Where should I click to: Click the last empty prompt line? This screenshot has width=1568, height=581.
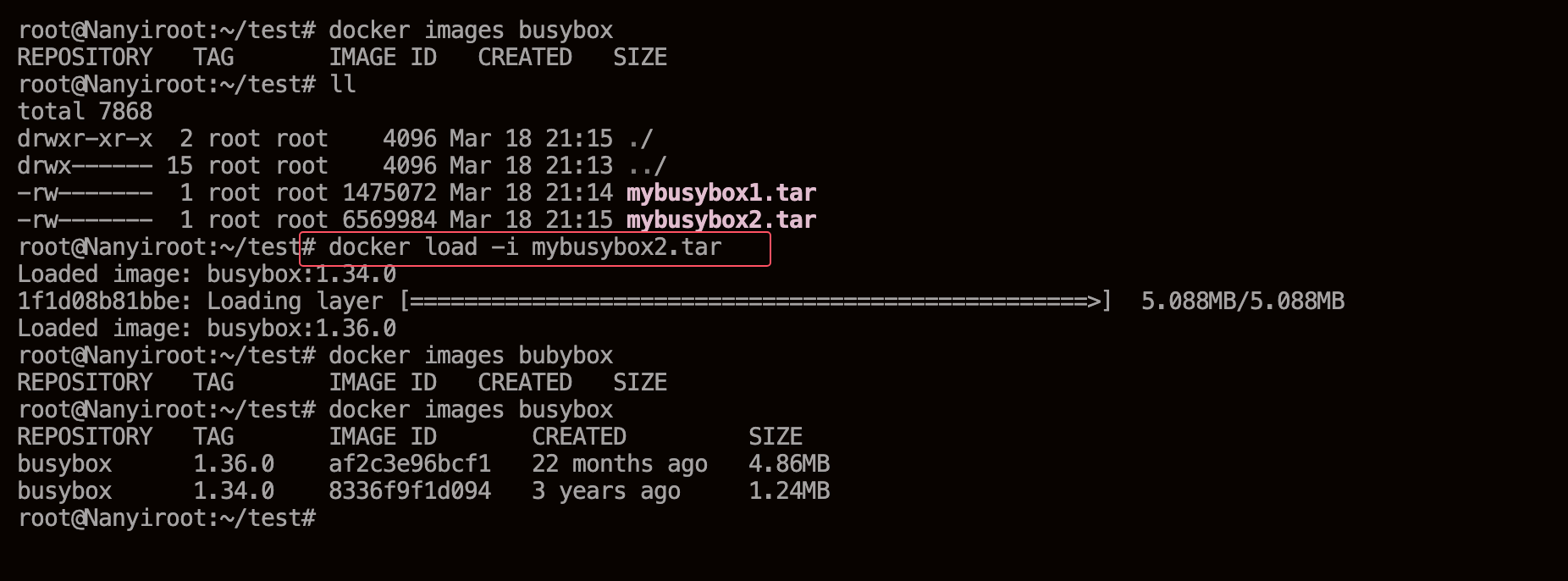coord(167,518)
